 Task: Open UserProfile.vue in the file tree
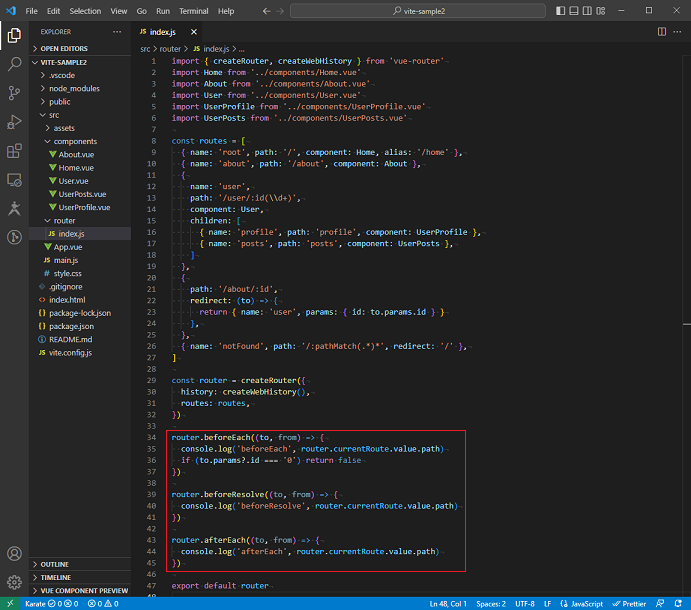(80, 208)
